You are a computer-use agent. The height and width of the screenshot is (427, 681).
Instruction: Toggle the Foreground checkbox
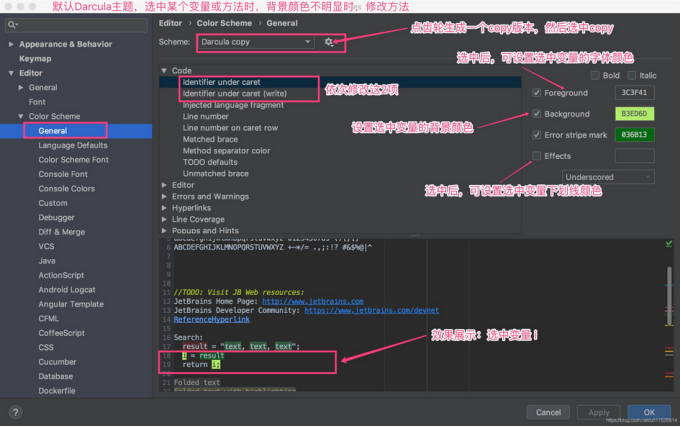(536, 93)
